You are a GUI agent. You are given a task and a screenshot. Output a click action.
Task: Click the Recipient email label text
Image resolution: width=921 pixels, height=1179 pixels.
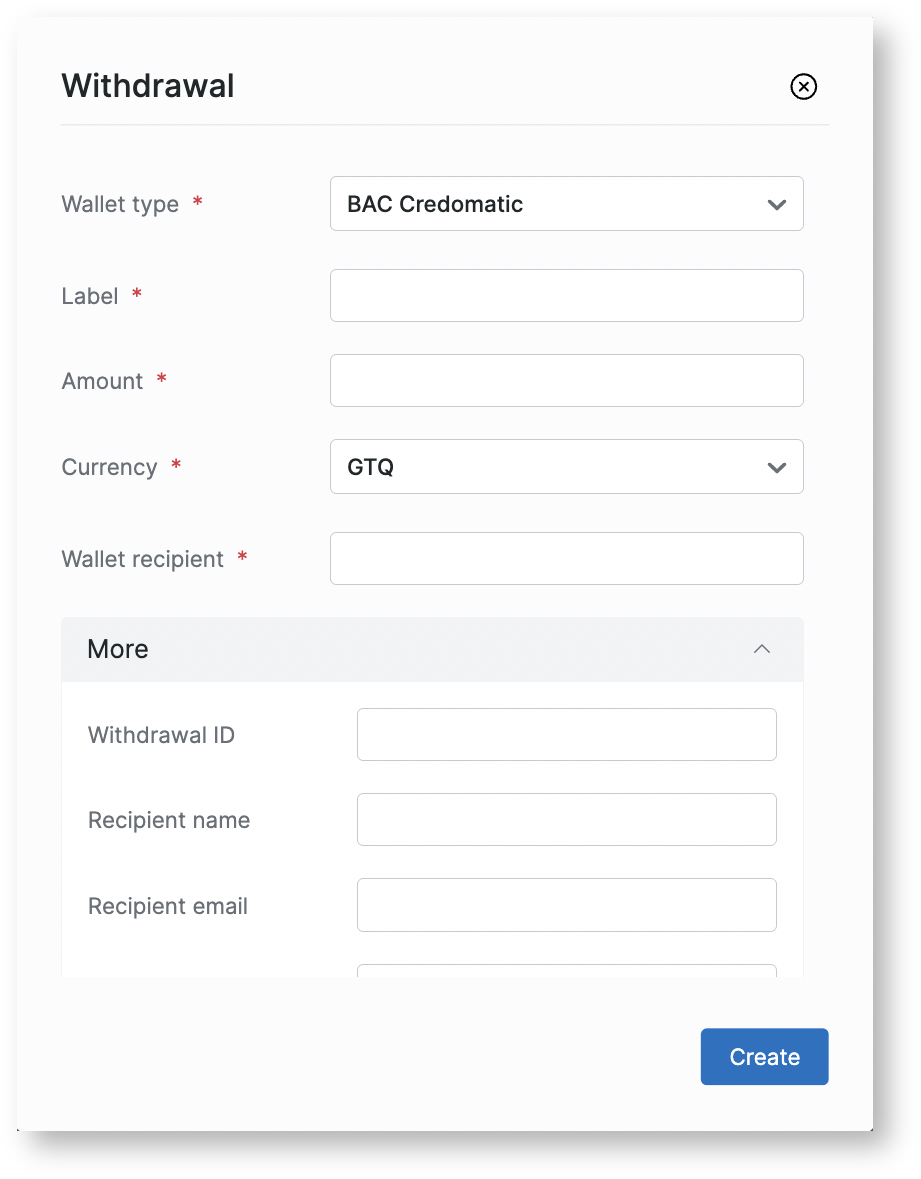pyautogui.click(x=168, y=907)
